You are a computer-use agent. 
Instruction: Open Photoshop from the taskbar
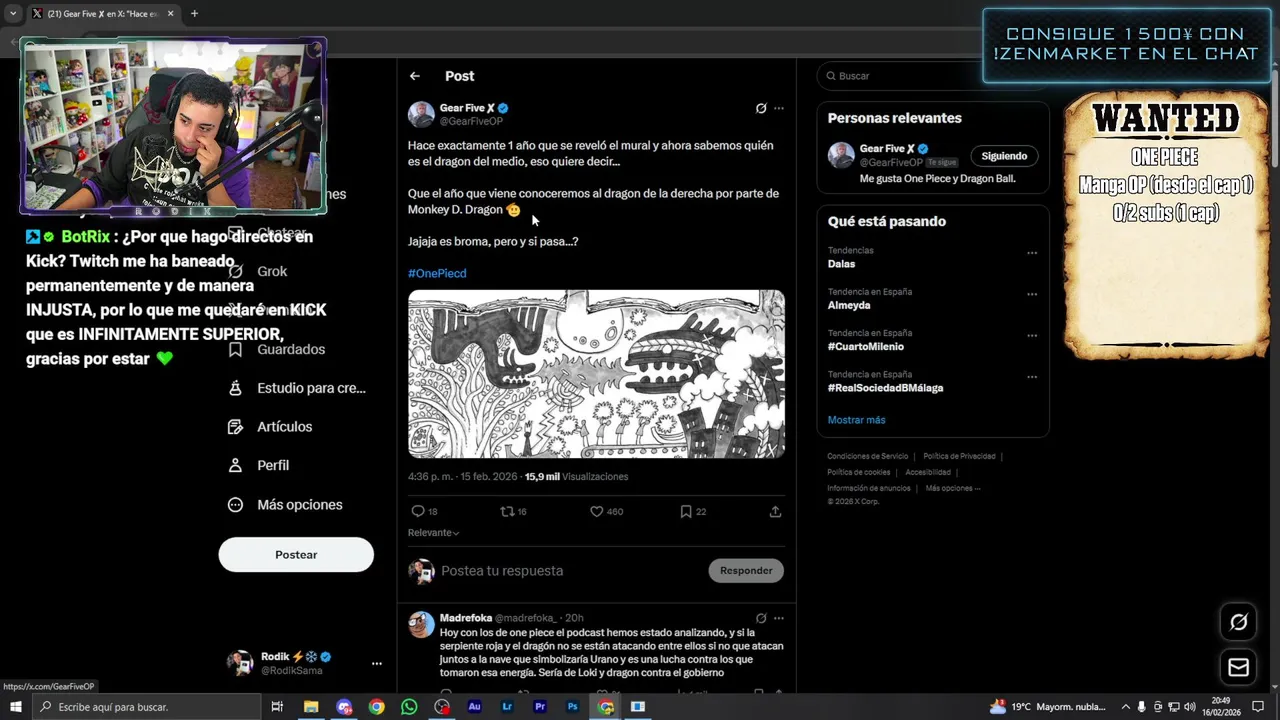coord(572,707)
